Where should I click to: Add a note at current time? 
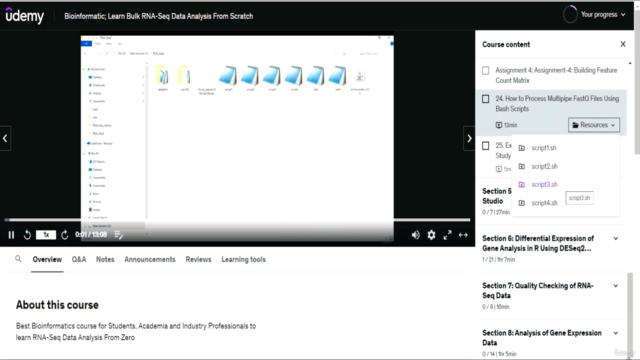(x=119, y=235)
